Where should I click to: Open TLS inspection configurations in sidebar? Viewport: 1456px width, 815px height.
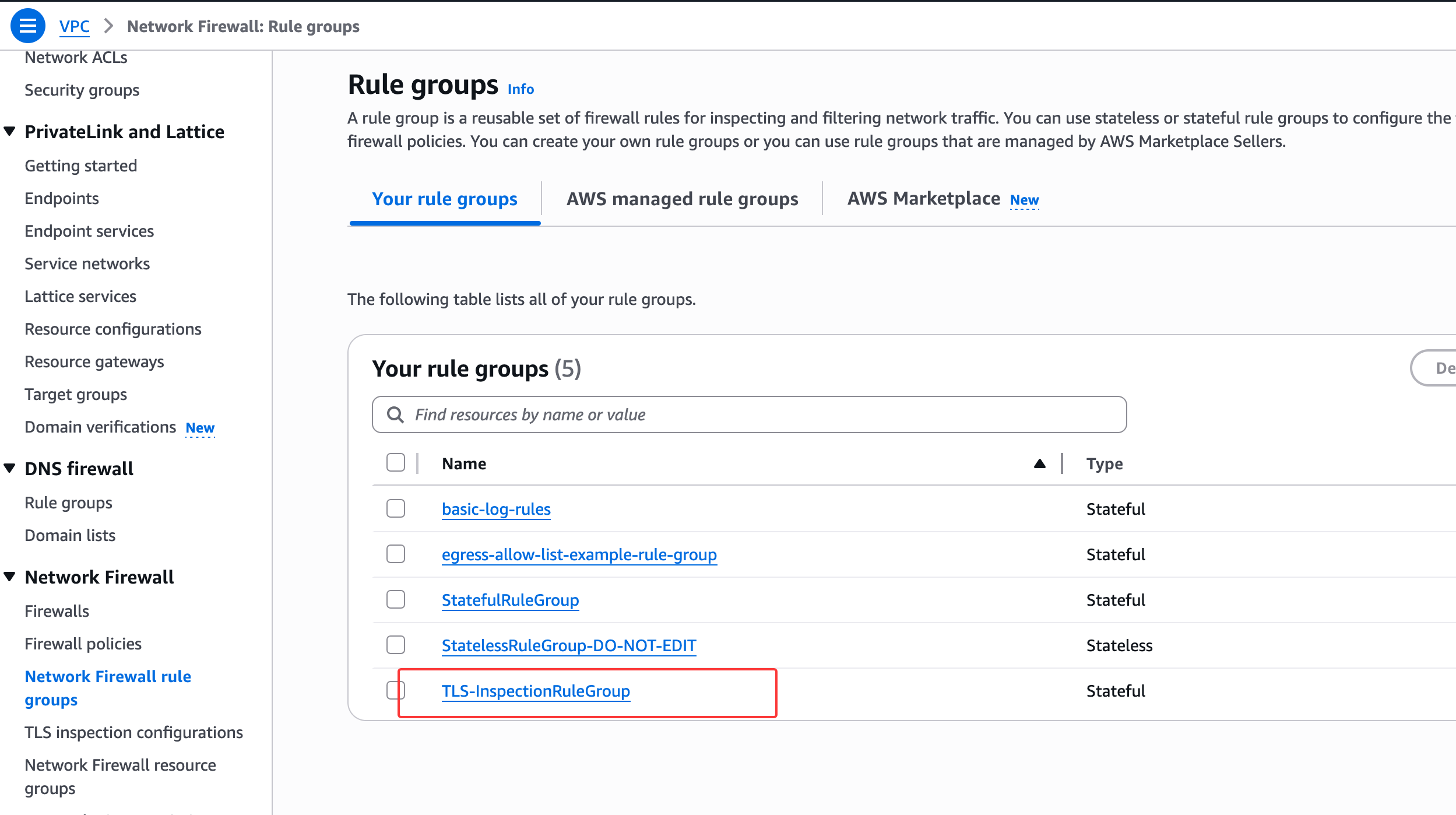coord(133,732)
